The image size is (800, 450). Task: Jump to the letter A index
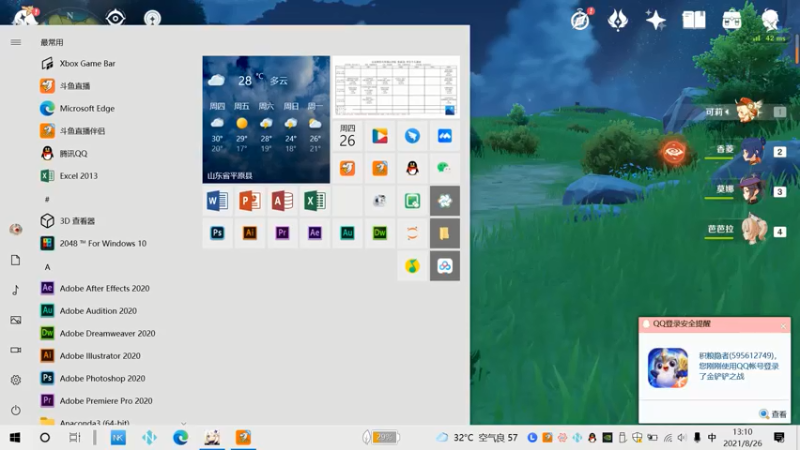(47, 267)
